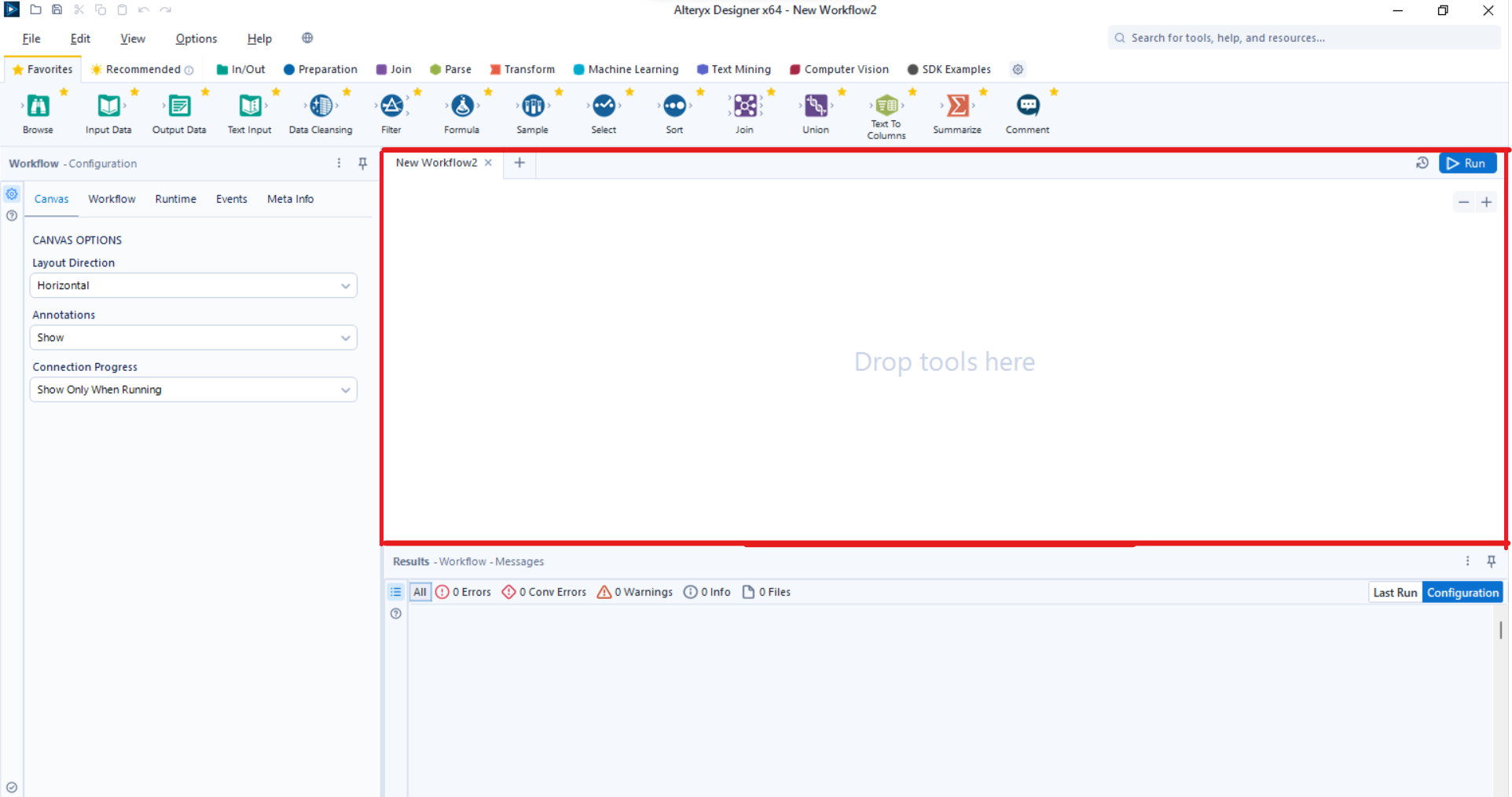The width and height of the screenshot is (1512, 797).
Task: Select the Filter tool
Action: 391,105
